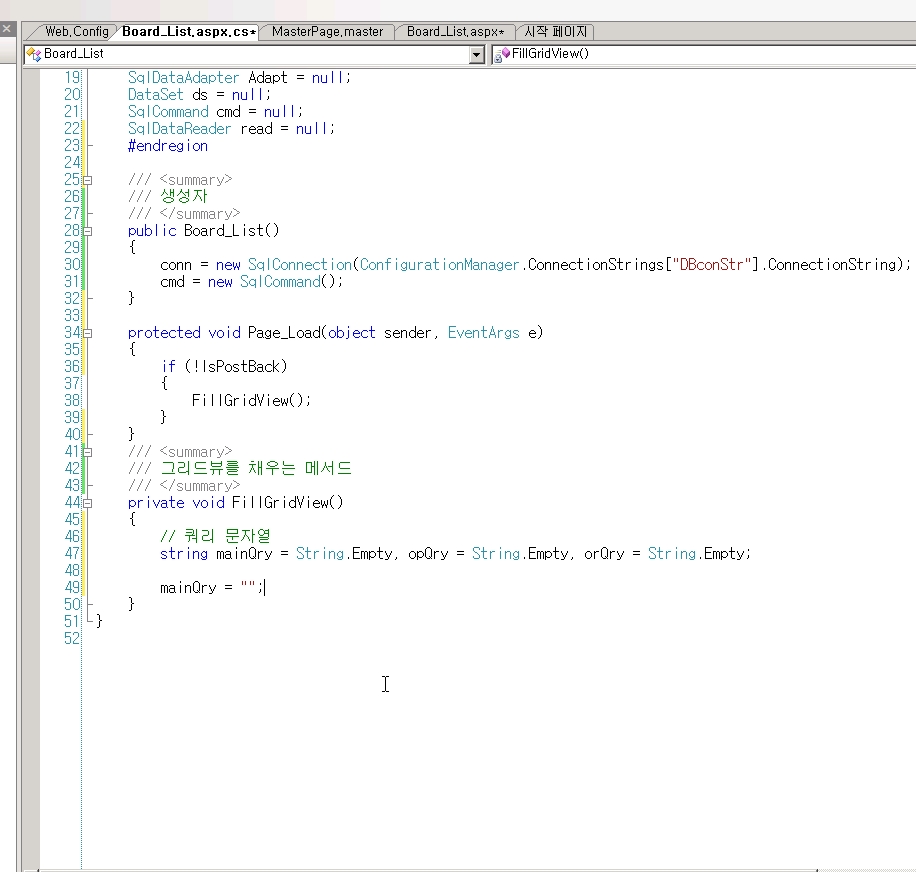Click line number 30 in the margin
The width and height of the screenshot is (916, 872).
click(x=72, y=265)
